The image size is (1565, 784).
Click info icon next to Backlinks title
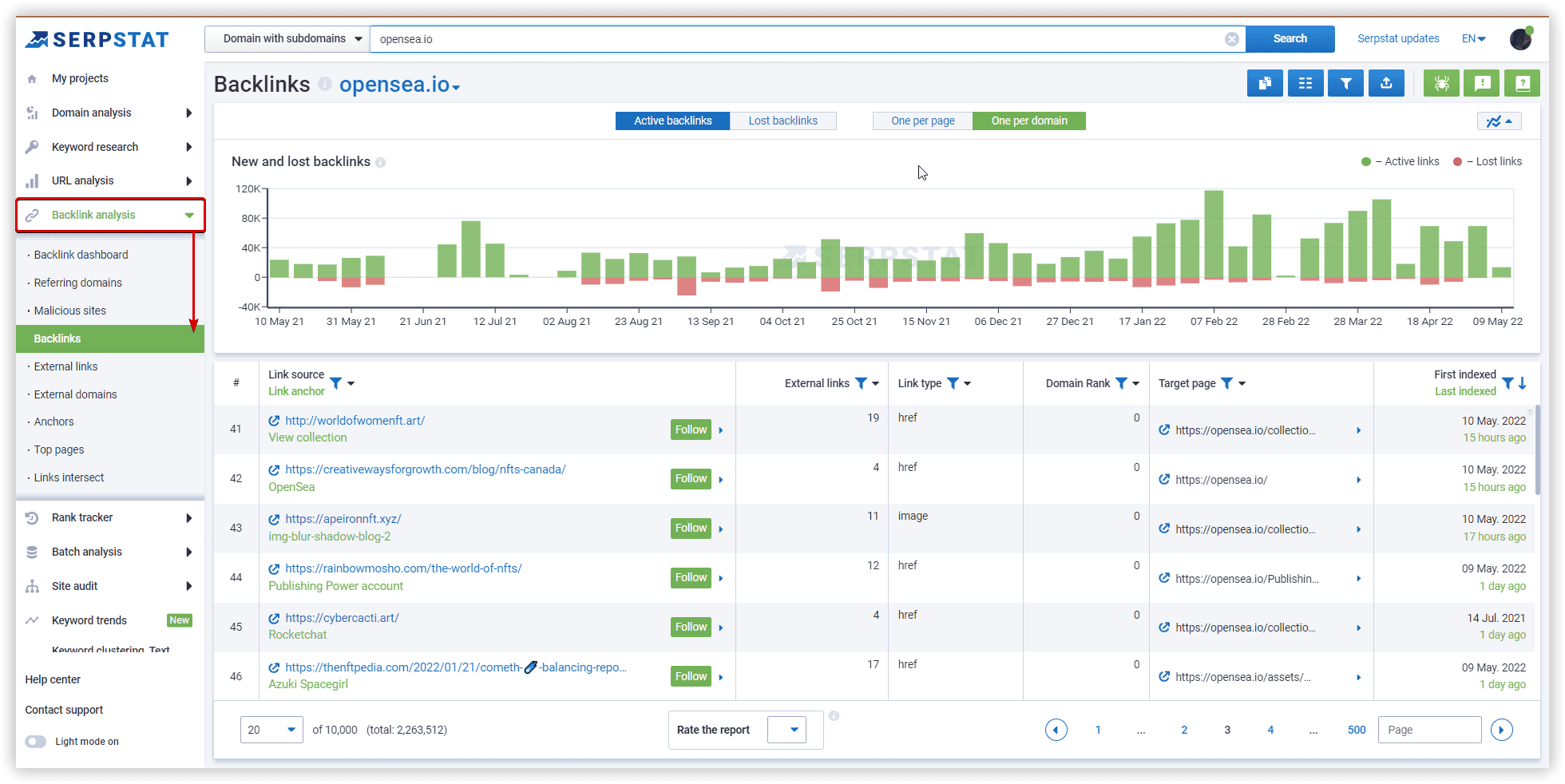coord(325,84)
